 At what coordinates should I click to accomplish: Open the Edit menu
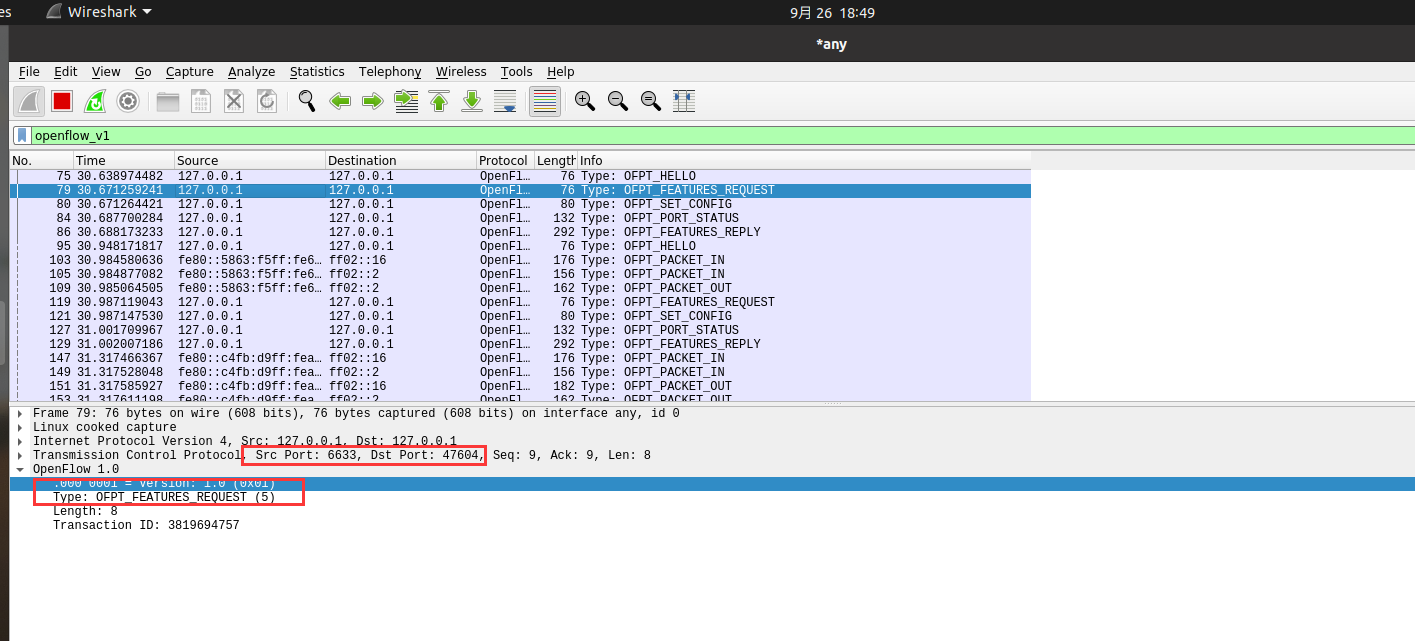(66, 72)
